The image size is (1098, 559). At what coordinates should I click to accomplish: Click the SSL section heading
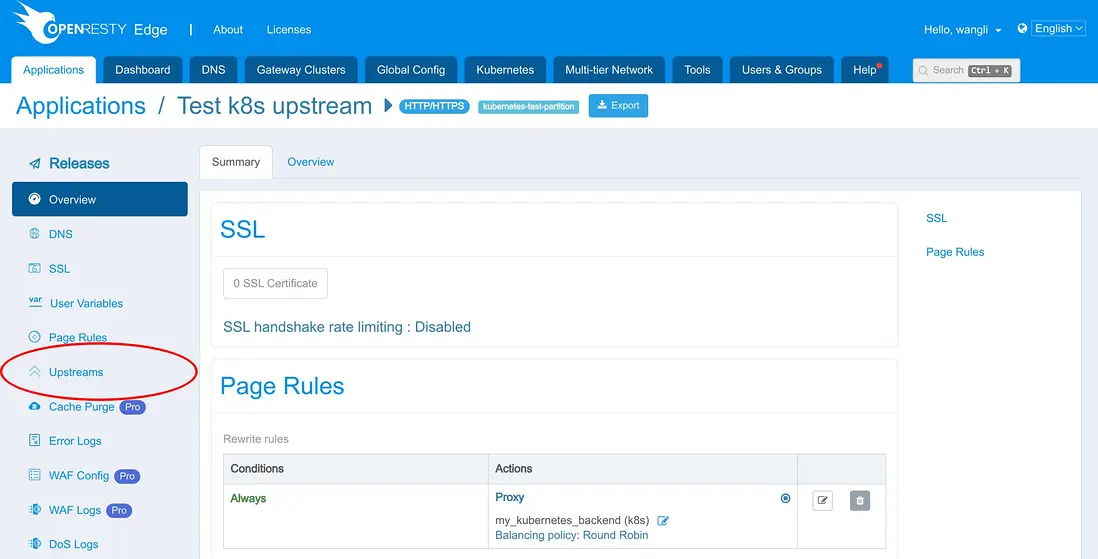(x=242, y=229)
